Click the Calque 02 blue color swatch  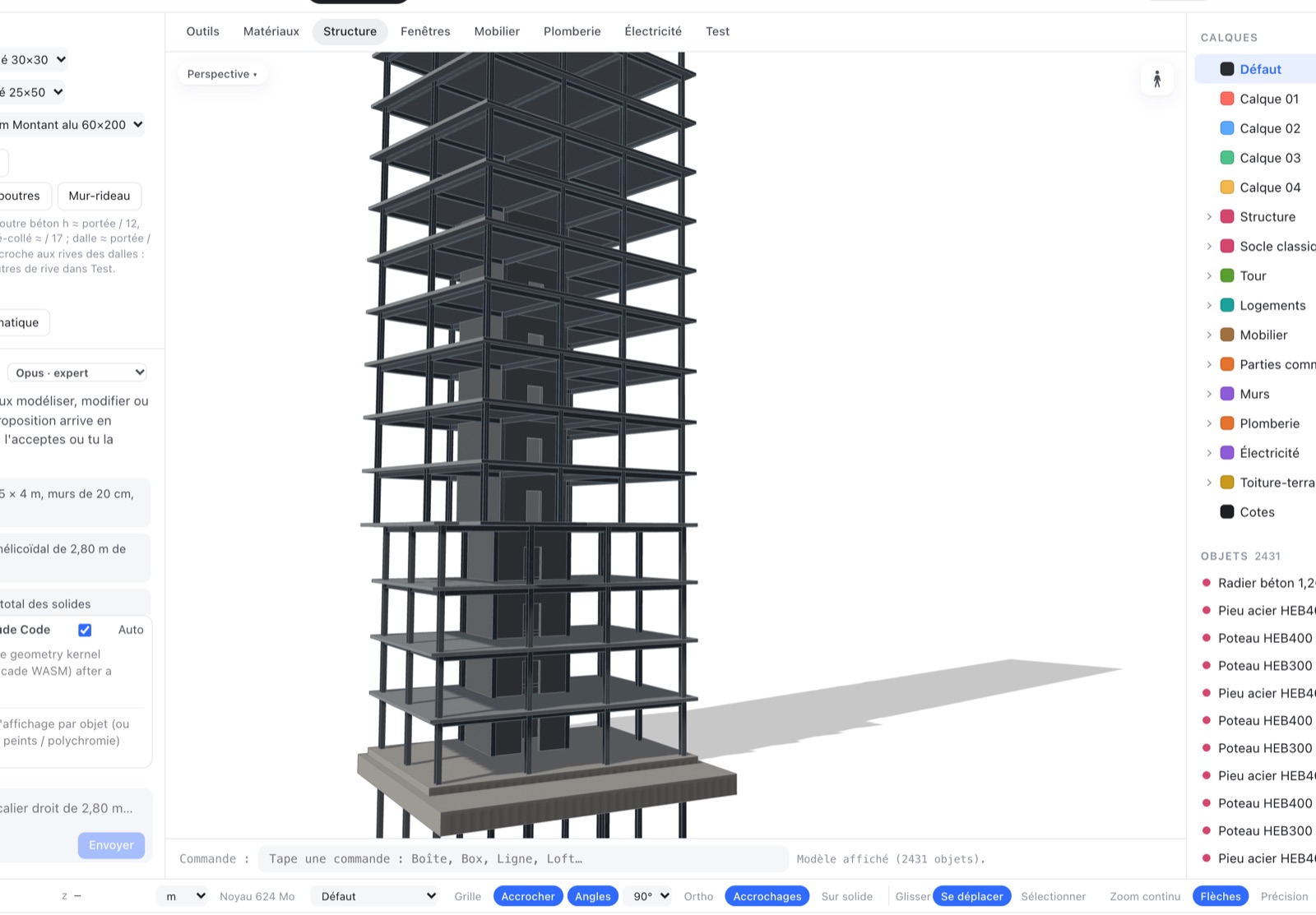(1226, 128)
